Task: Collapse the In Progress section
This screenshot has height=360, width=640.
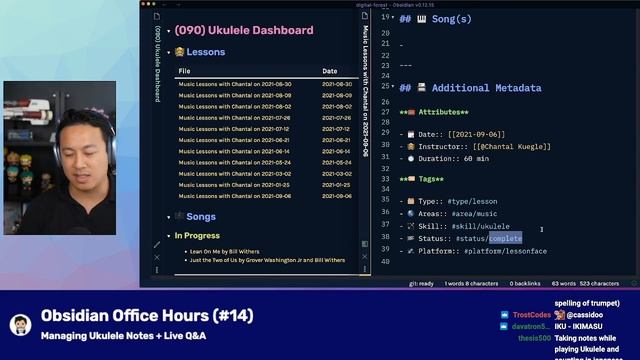Action: [x=169, y=236]
